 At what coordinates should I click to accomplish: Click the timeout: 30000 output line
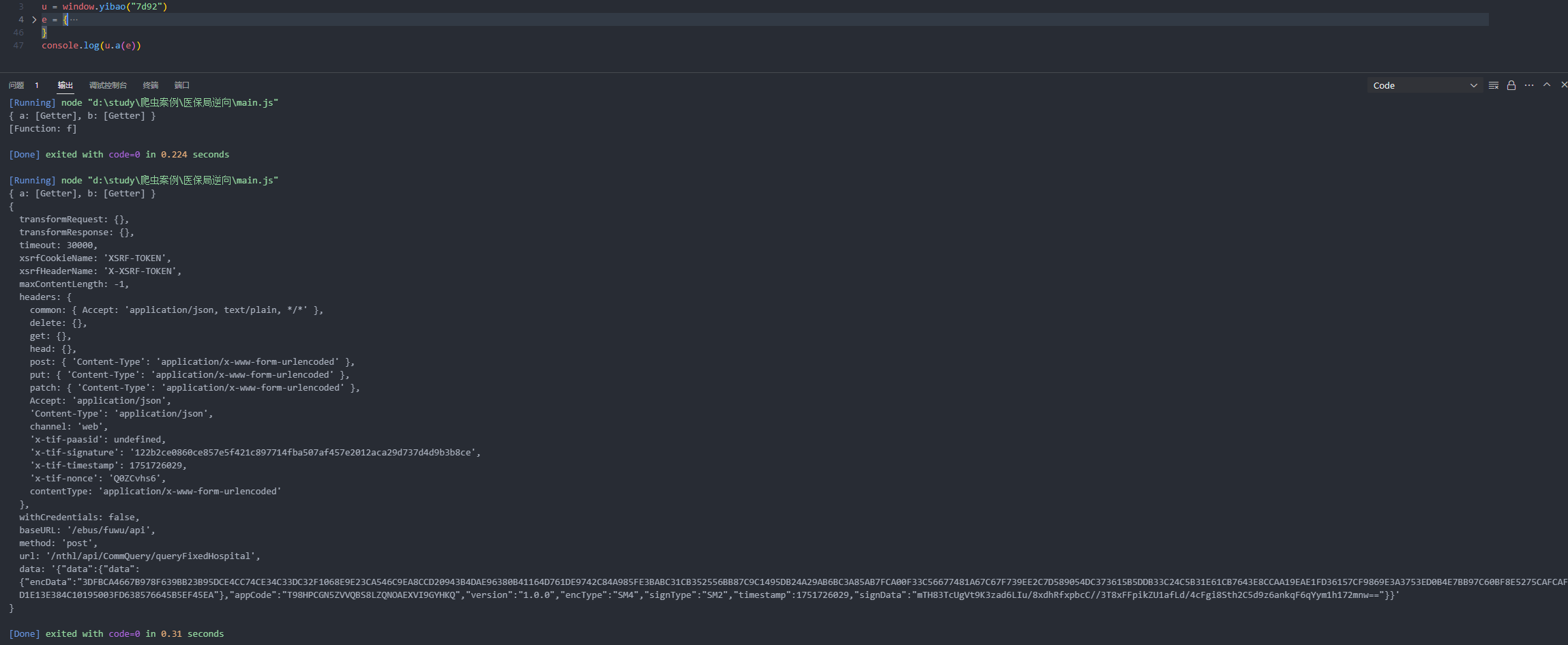pyautogui.click(x=59, y=245)
